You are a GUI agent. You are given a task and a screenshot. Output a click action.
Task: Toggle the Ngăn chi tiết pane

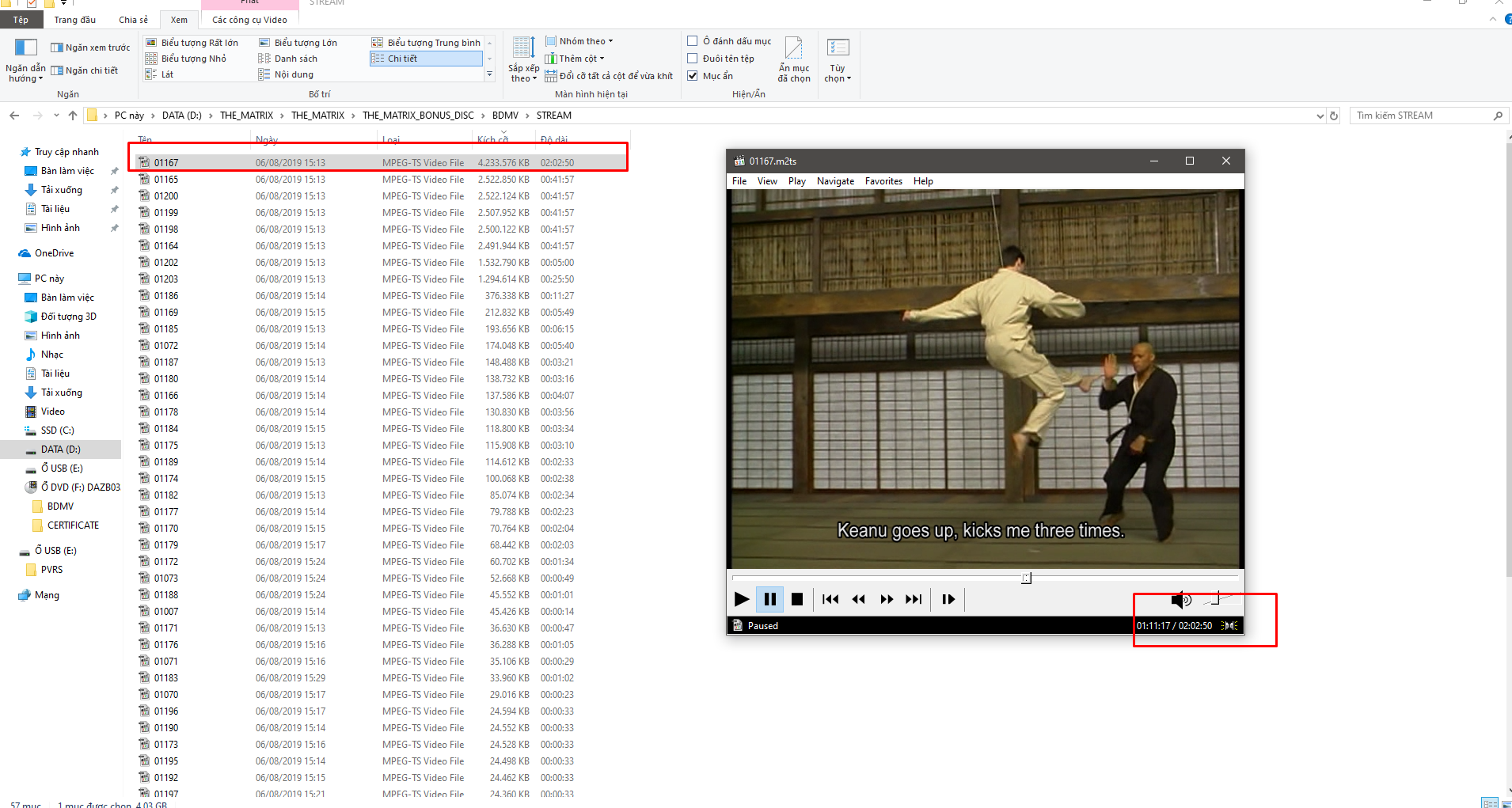point(84,70)
